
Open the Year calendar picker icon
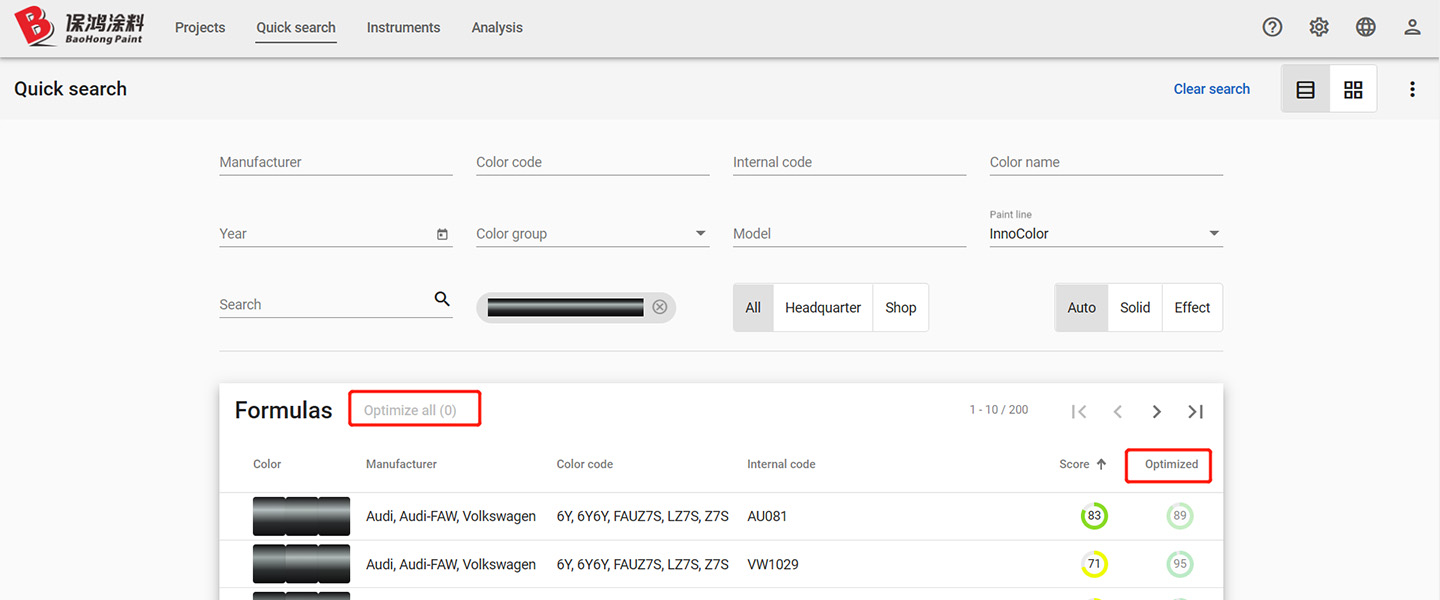coord(442,234)
